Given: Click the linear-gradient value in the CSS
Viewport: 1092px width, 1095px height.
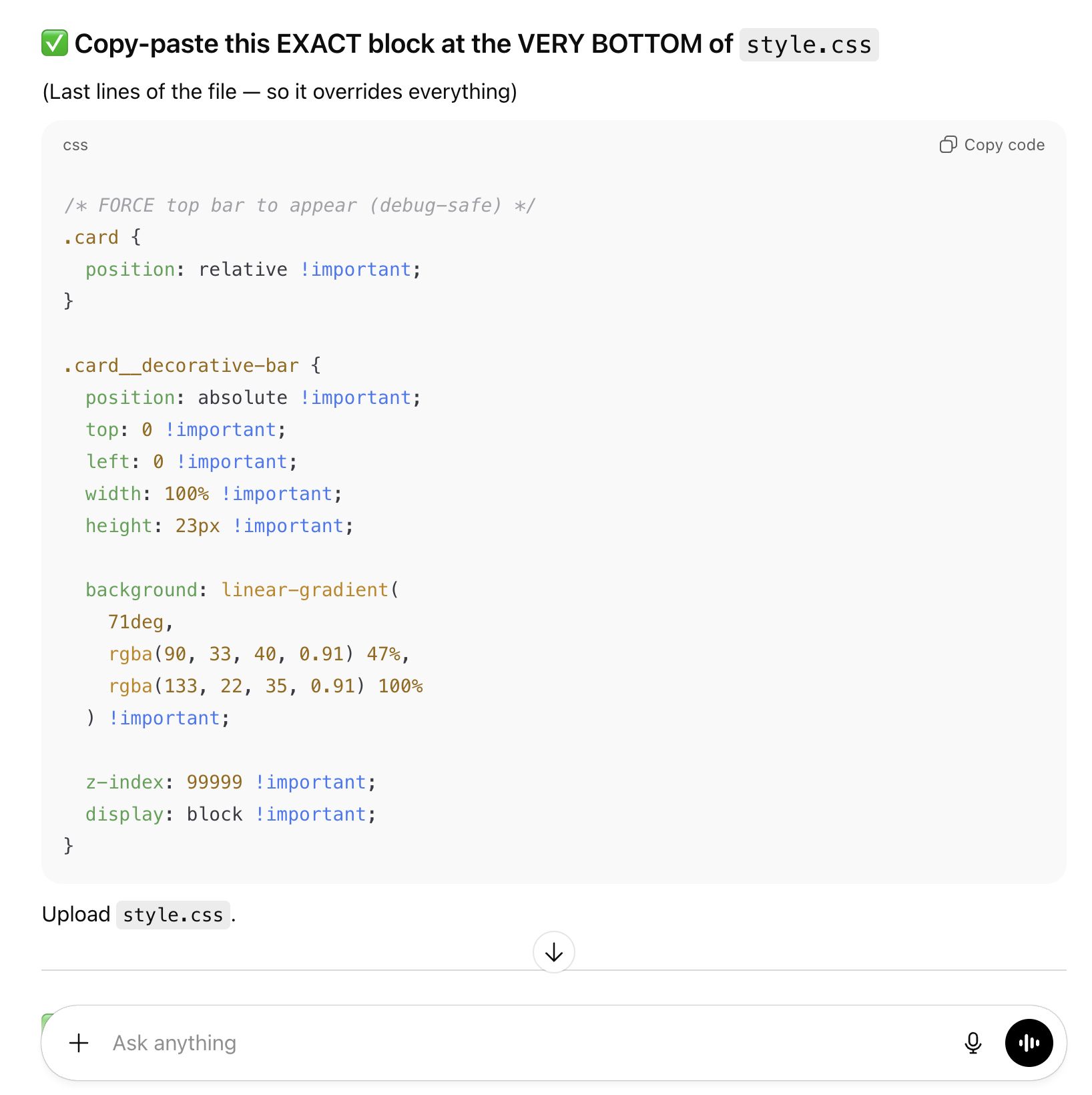Looking at the screenshot, I should click(307, 590).
